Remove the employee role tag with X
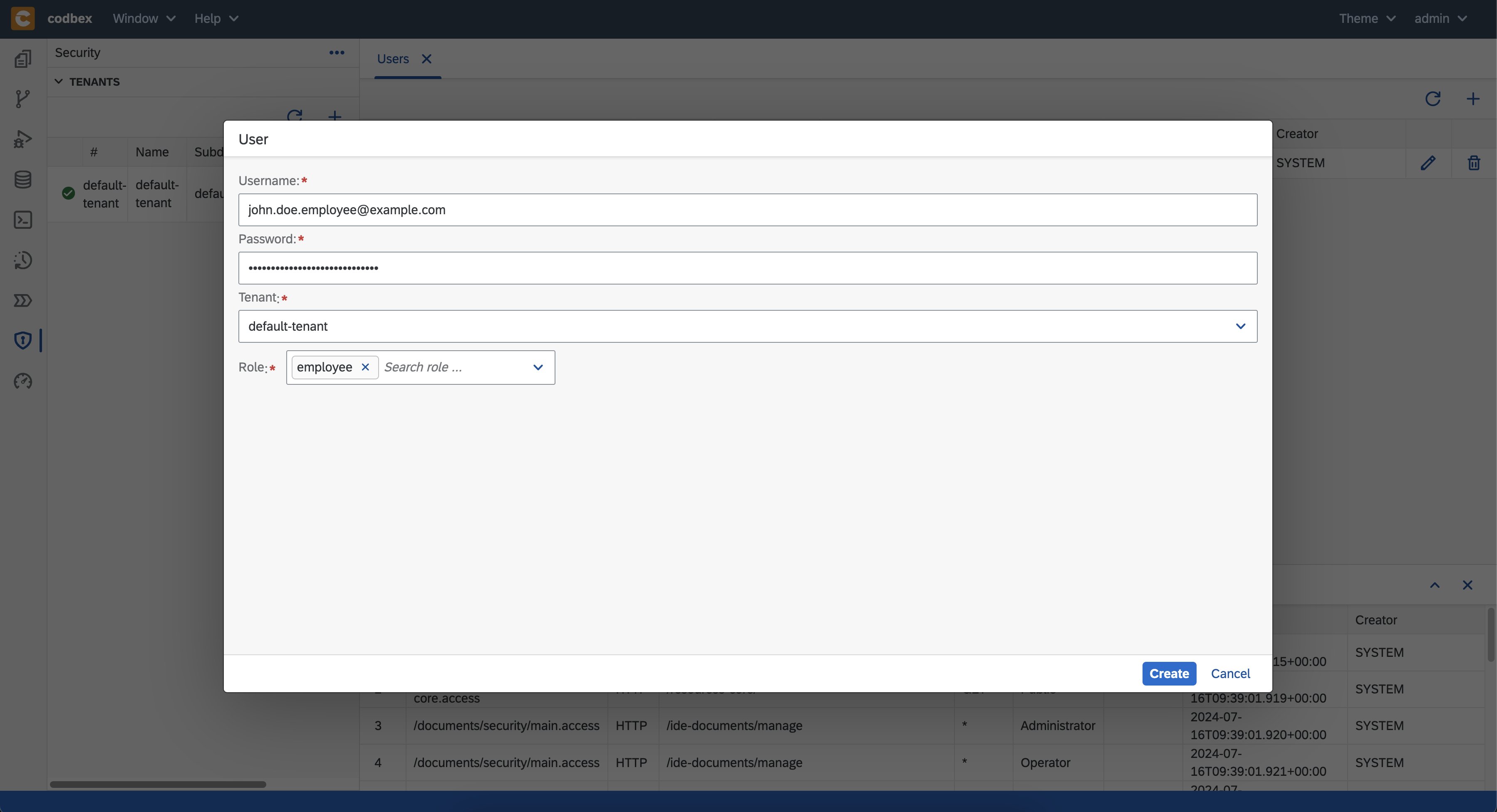The image size is (1497, 812). point(366,367)
